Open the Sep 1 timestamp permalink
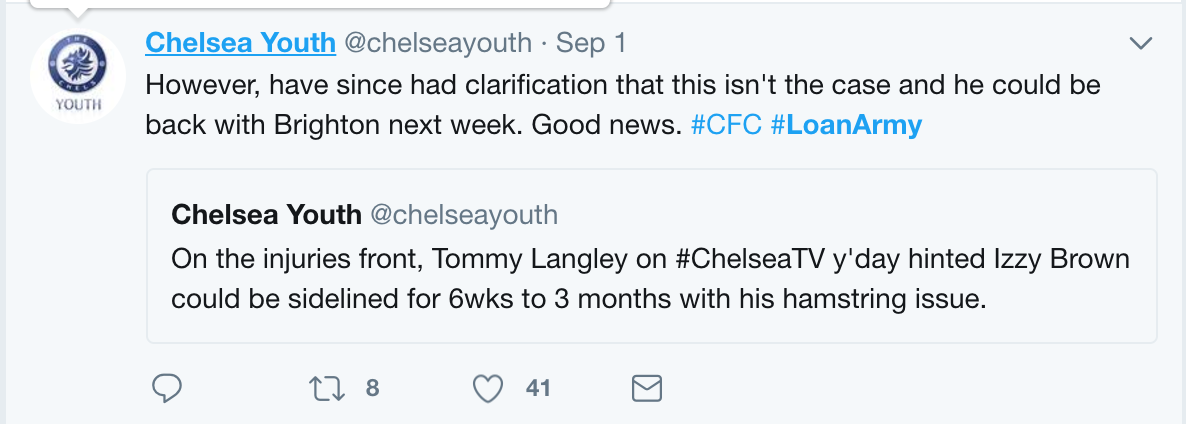 [x=591, y=43]
